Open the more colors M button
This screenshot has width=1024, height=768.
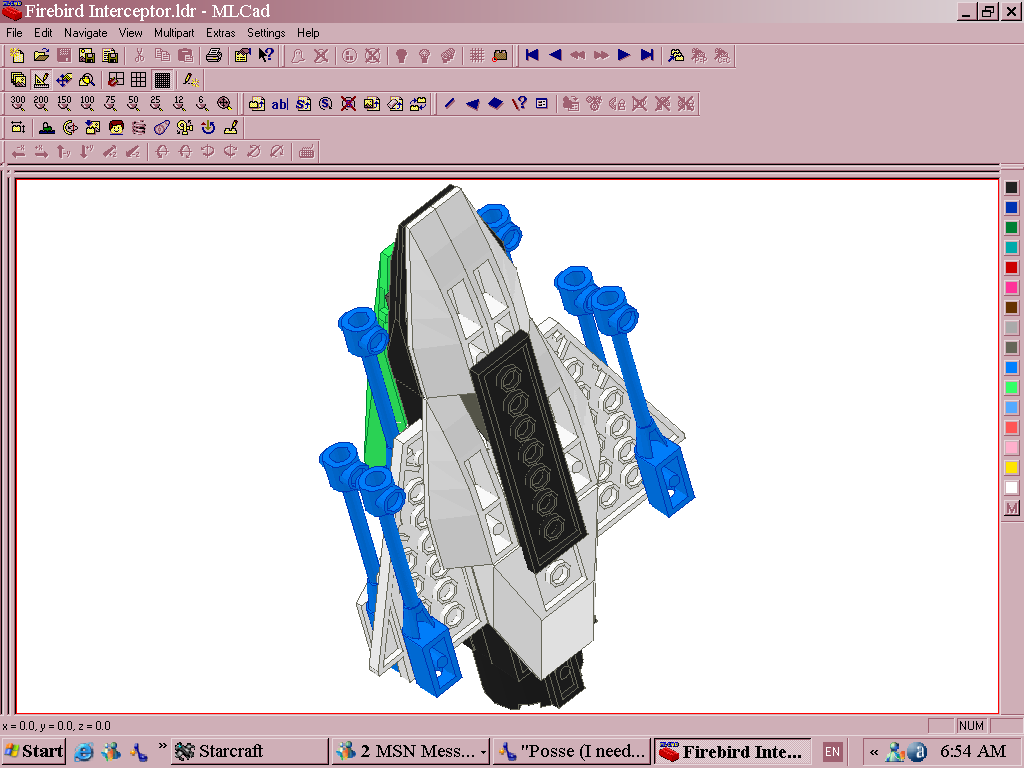1012,508
